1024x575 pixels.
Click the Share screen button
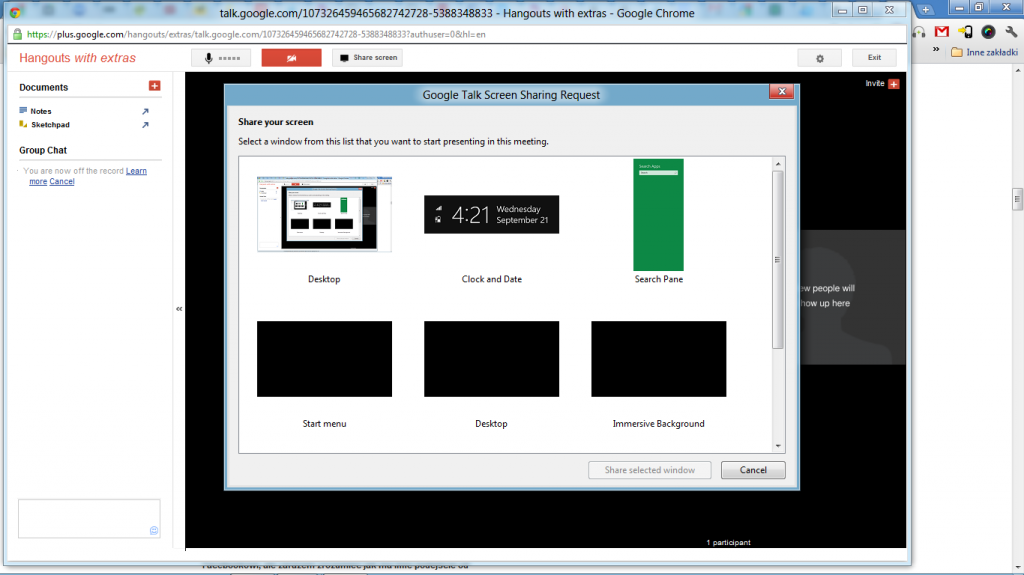[368, 58]
